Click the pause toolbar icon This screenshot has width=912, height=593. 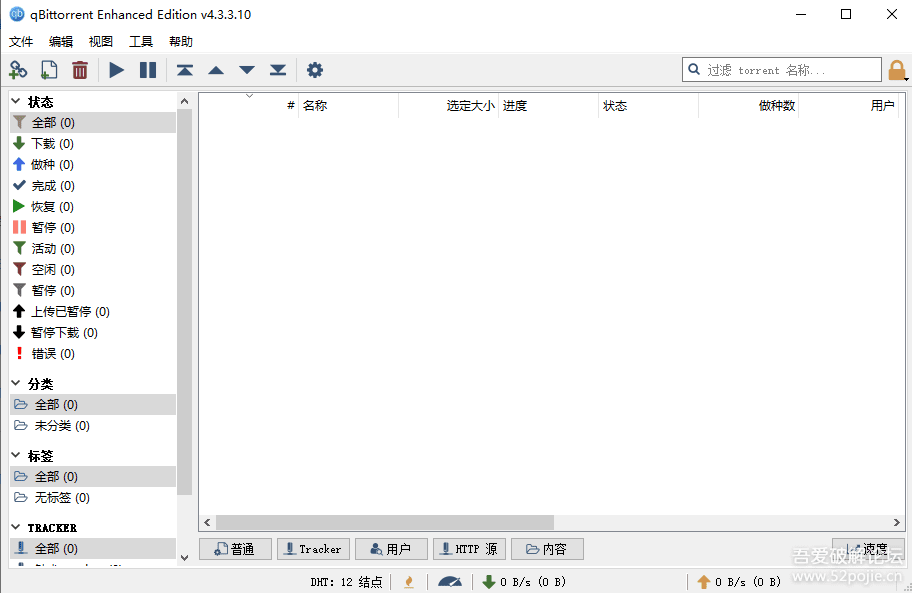(x=148, y=70)
